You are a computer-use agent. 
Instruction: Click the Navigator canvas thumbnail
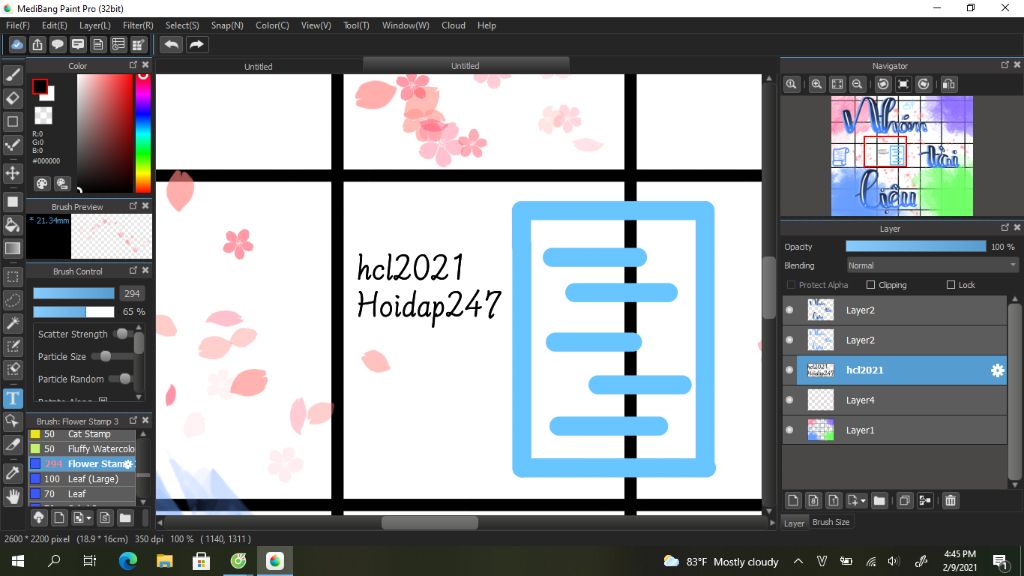click(902, 156)
